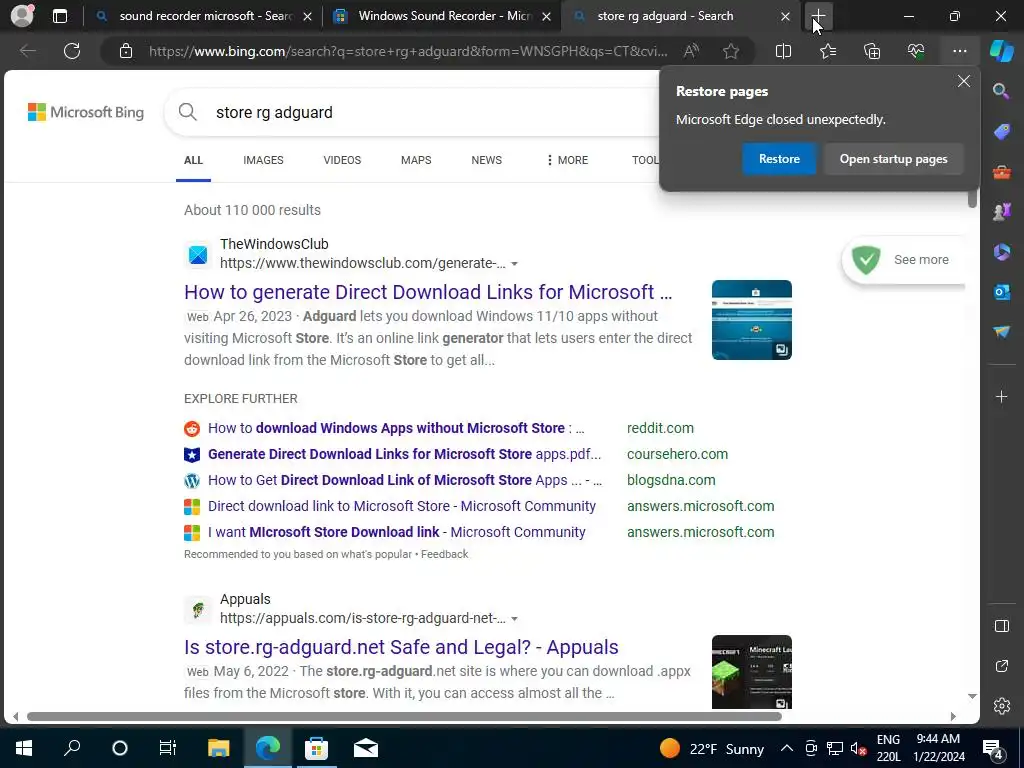This screenshot has height=768, width=1024.
Task: Click Open startup pages button
Action: [x=893, y=159]
